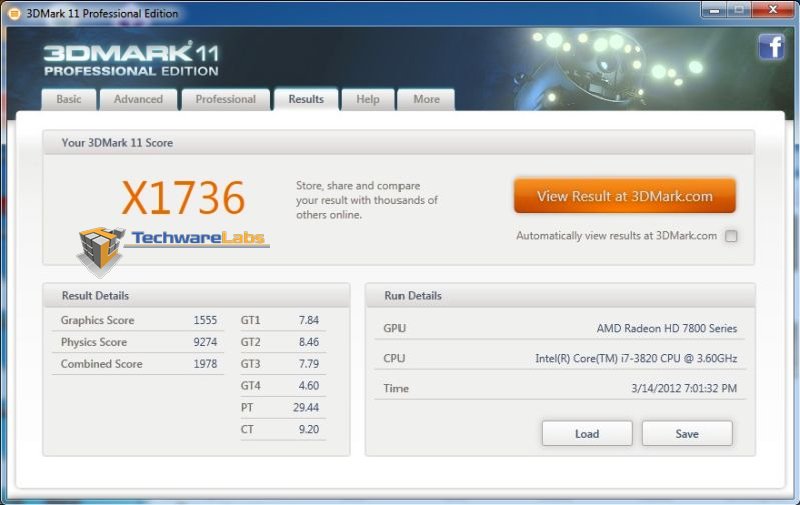Go to the Professional tab
The height and width of the screenshot is (505, 800).
click(x=226, y=99)
